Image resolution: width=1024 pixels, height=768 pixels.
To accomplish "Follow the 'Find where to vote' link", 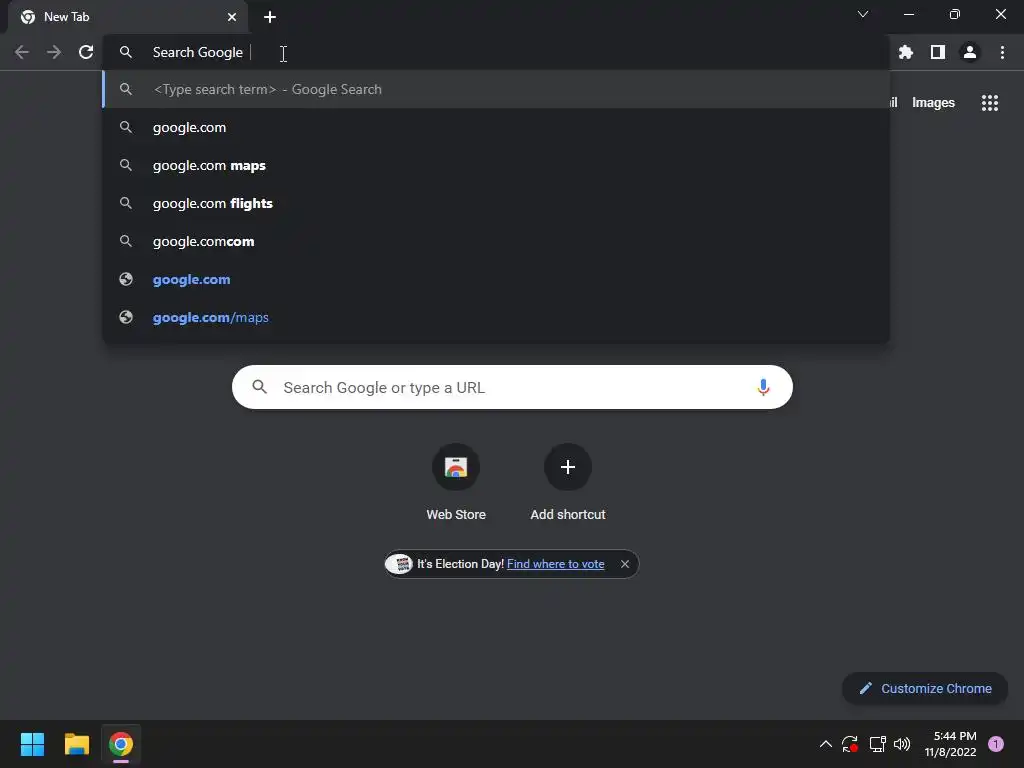I will pos(555,564).
